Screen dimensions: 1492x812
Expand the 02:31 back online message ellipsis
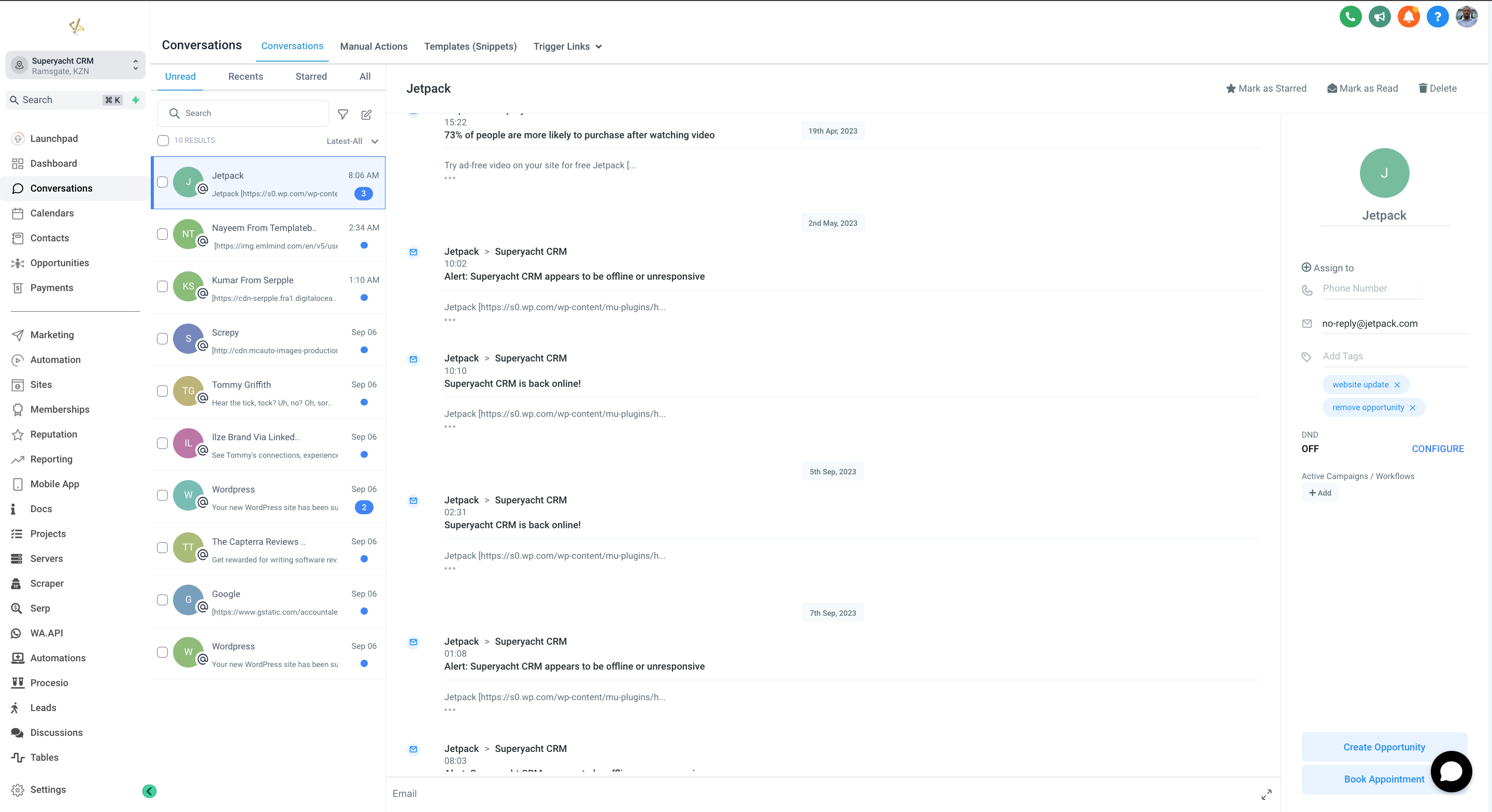(450, 568)
